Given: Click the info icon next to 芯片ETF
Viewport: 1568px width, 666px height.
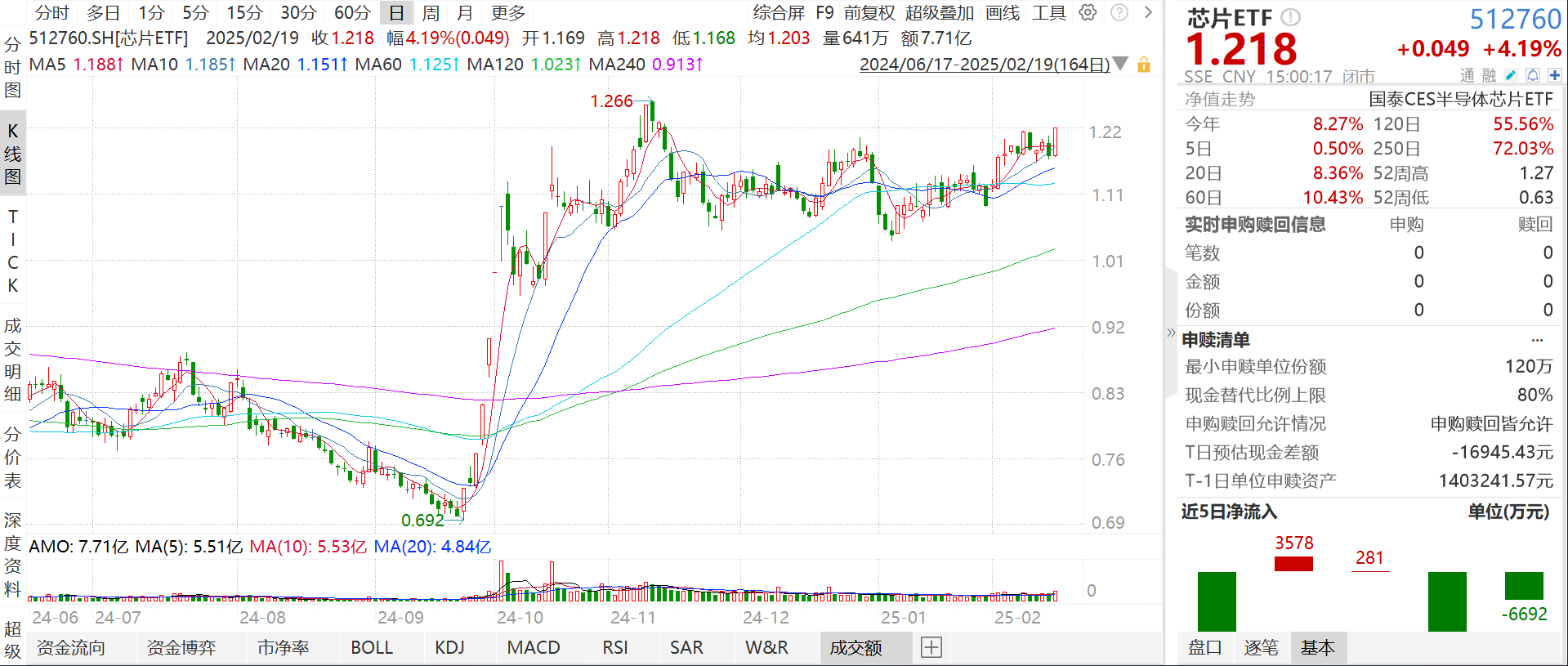Looking at the screenshot, I should coord(1290,17).
